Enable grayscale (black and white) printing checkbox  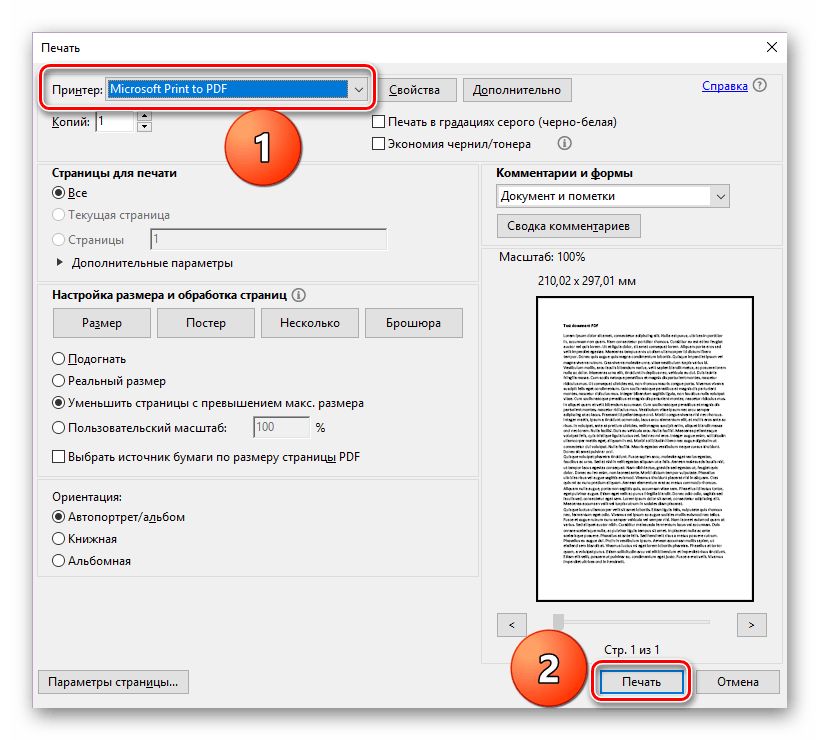tap(378, 122)
